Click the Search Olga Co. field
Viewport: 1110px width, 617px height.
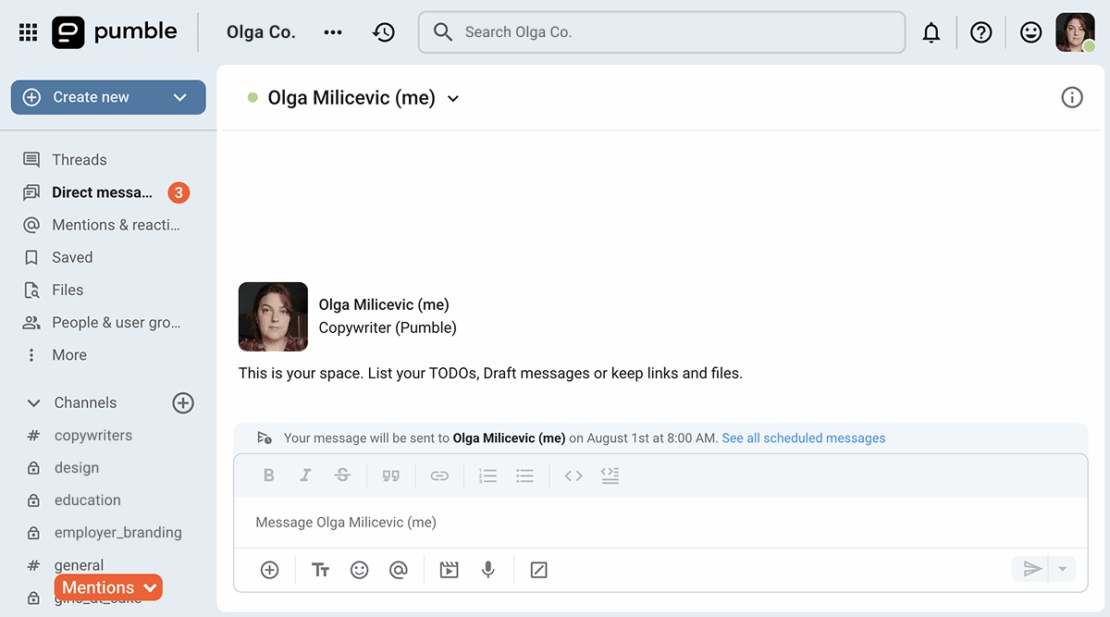pyautogui.click(x=661, y=33)
